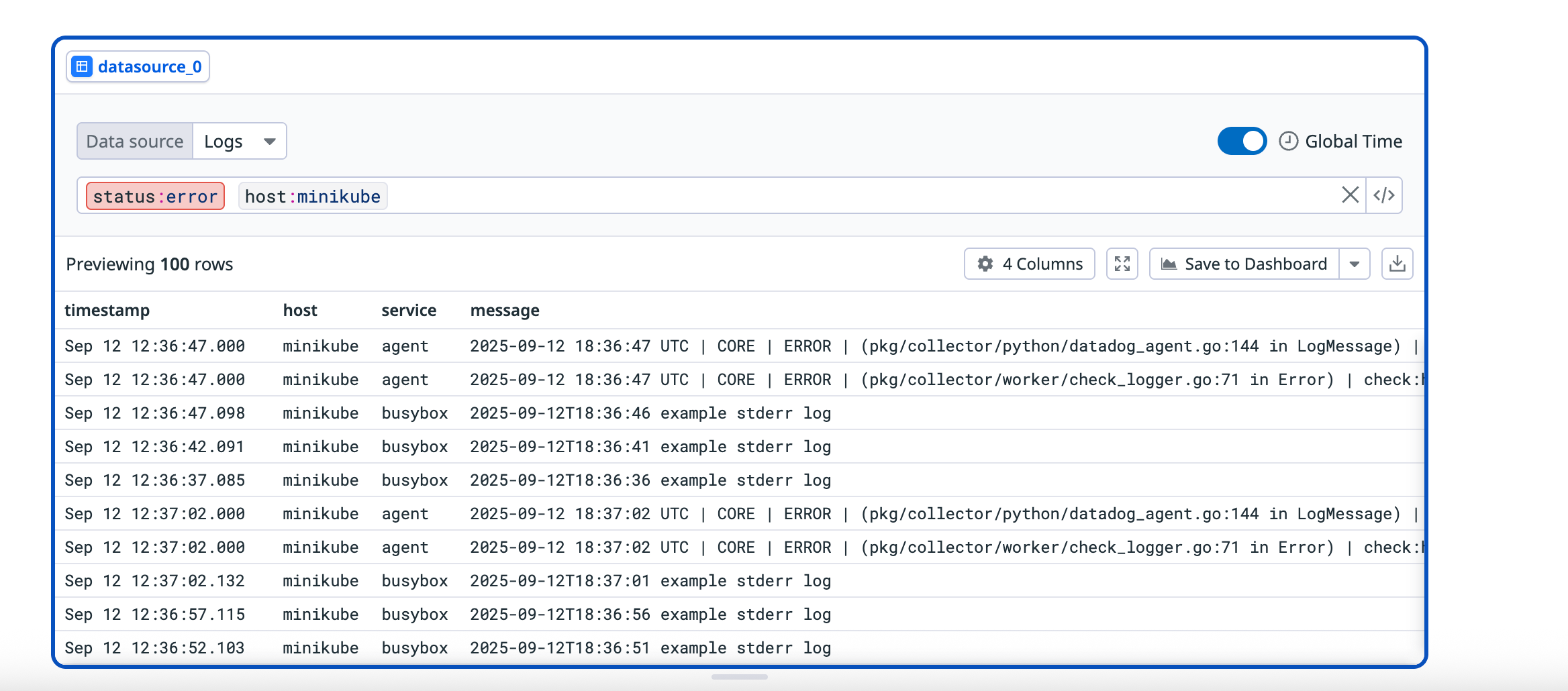The height and width of the screenshot is (691, 1568).
Task: Click the chart icon in Save to Dashboard
Action: tap(1169, 264)
